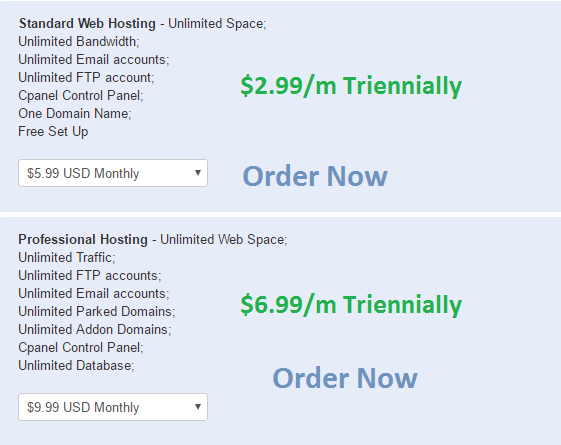Click the arrow on the $5.99 dropdown
Screen dimensions: 561x445
197,173
